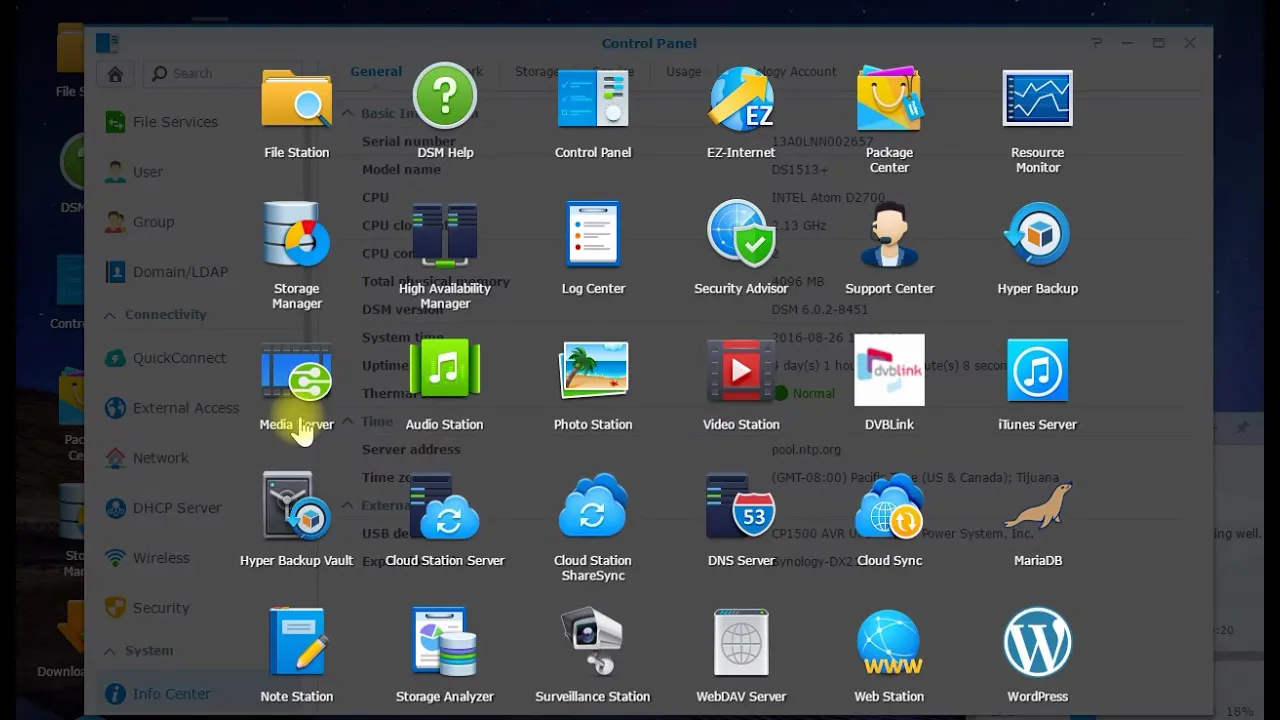Launch WebDAV Server

pyautogui.click(x=741, y=643)
